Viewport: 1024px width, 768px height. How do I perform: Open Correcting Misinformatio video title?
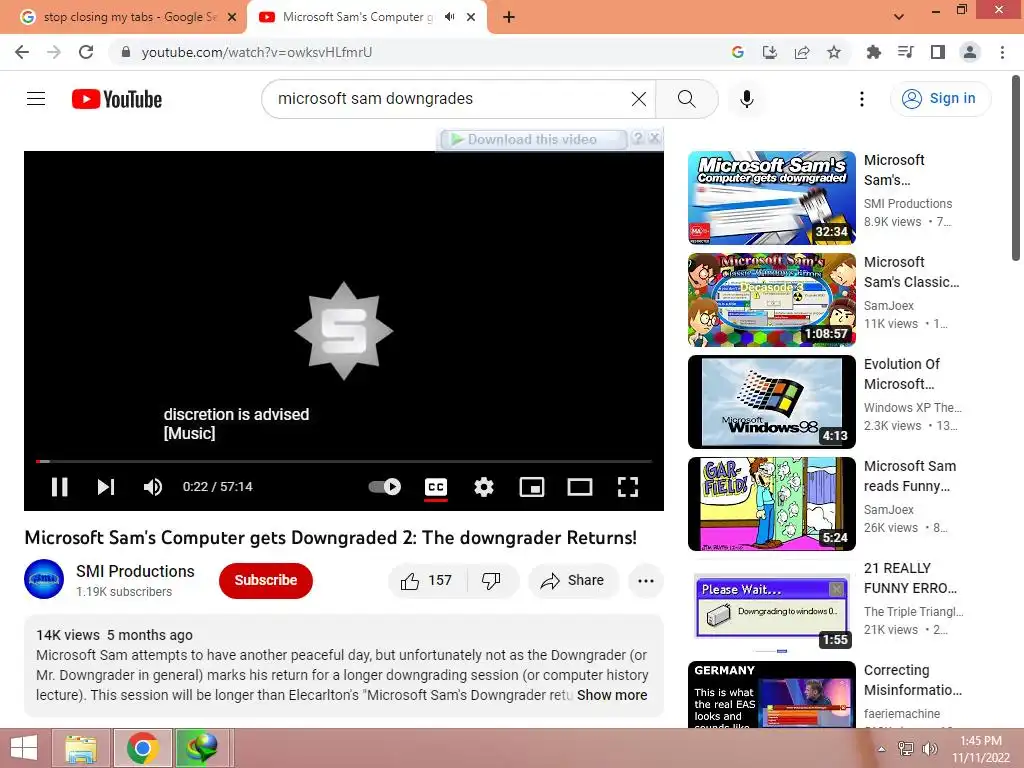(912, 680)
